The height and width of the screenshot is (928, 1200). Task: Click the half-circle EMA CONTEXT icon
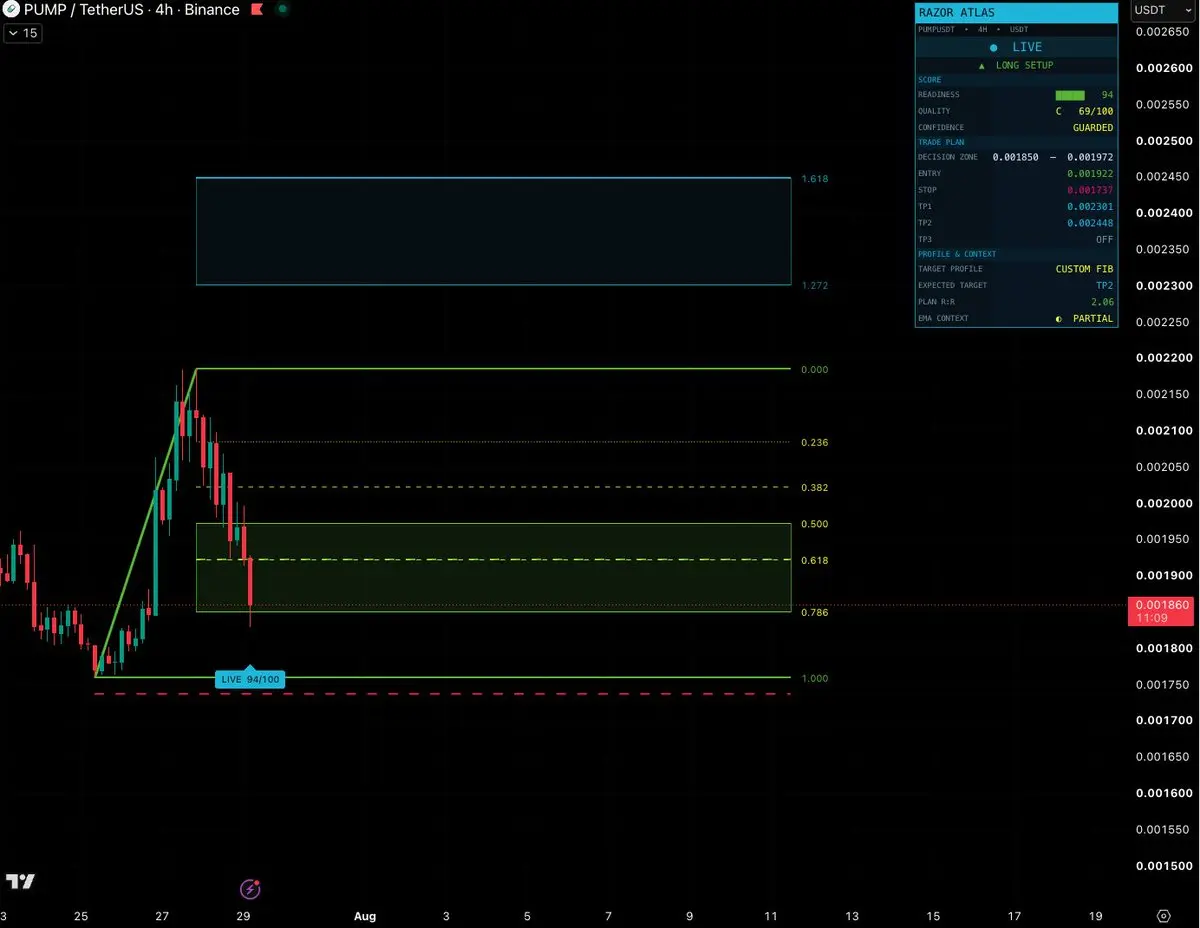1059,319
